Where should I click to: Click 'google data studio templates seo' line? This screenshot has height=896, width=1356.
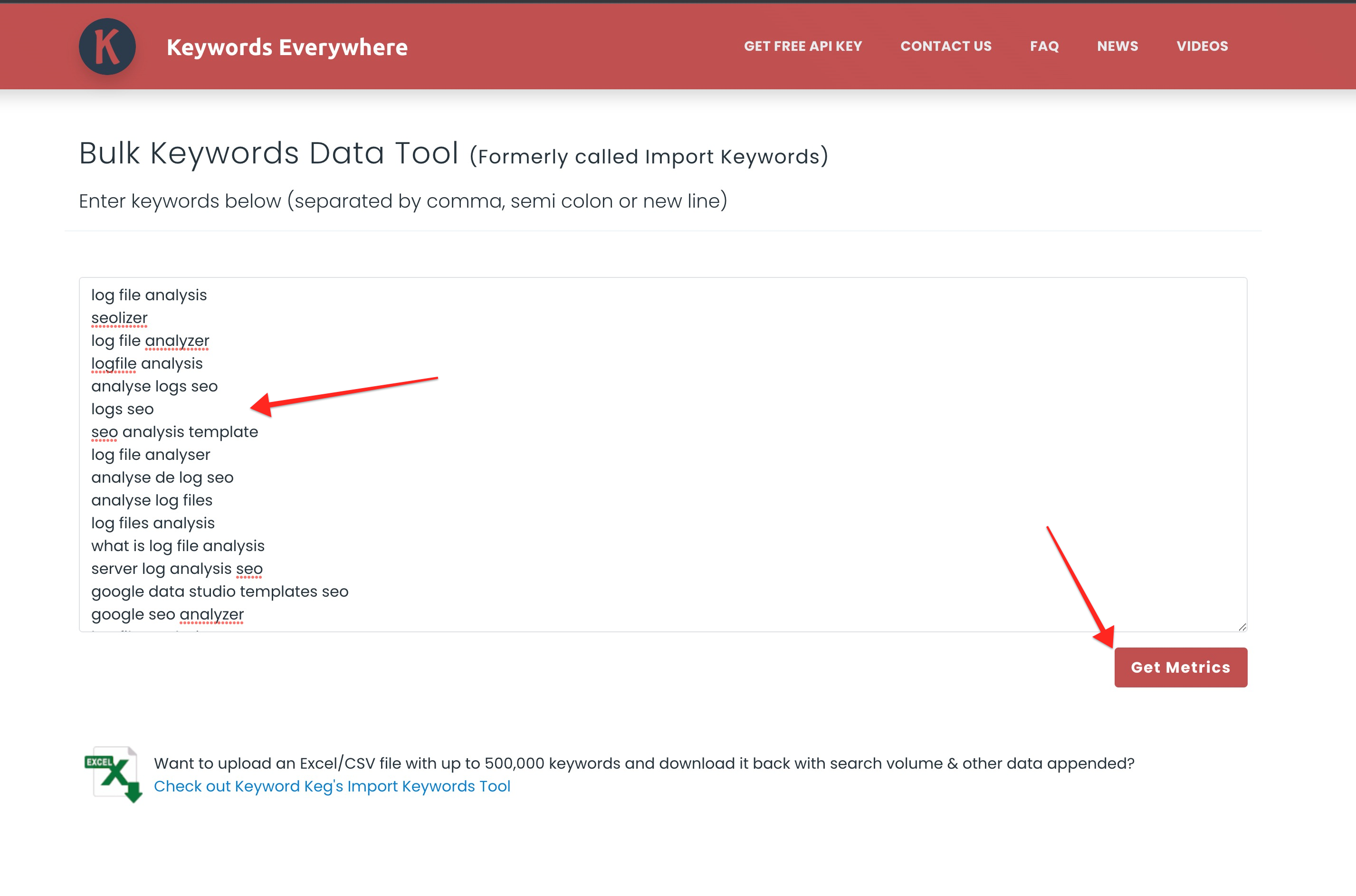pos(220,591)
